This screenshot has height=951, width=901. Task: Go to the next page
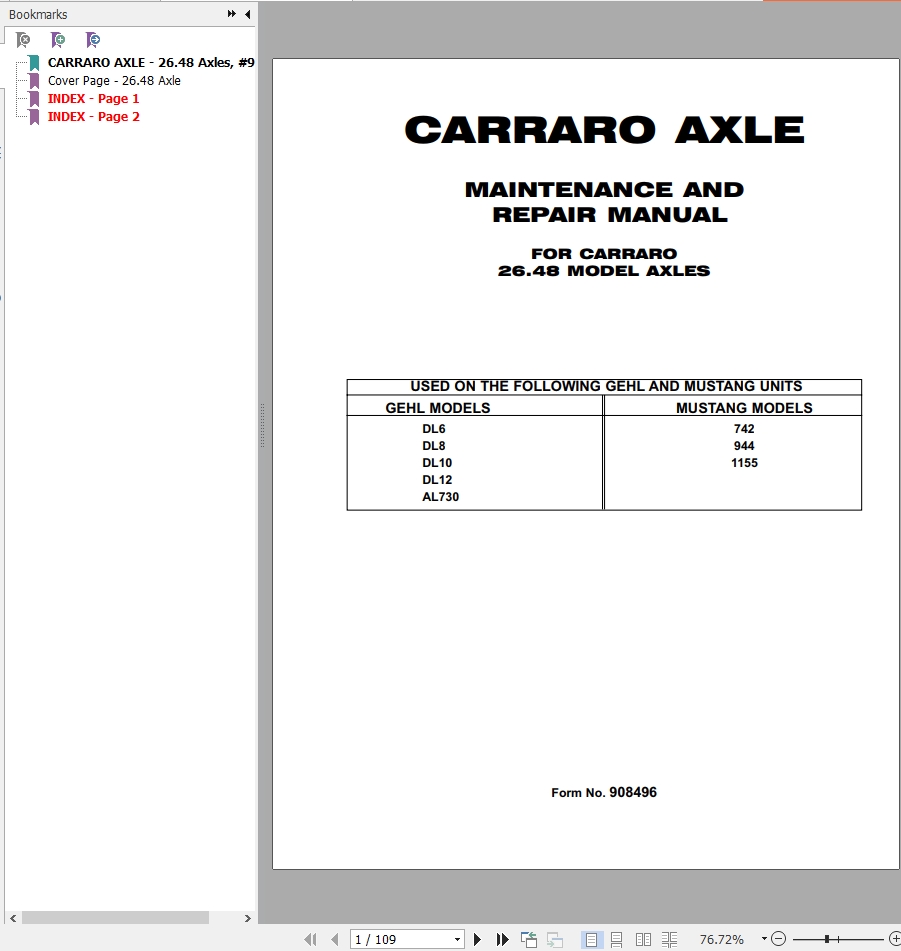point(477,939)
